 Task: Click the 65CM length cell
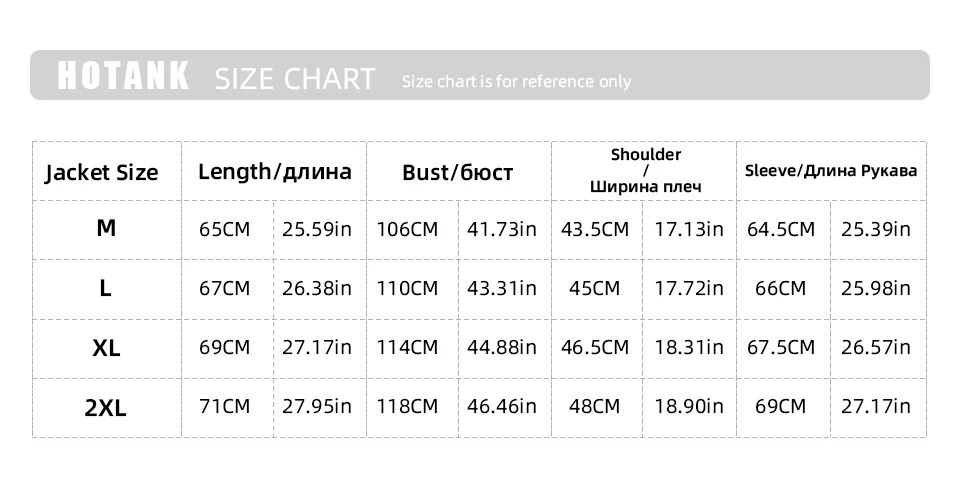coord(225,229)
